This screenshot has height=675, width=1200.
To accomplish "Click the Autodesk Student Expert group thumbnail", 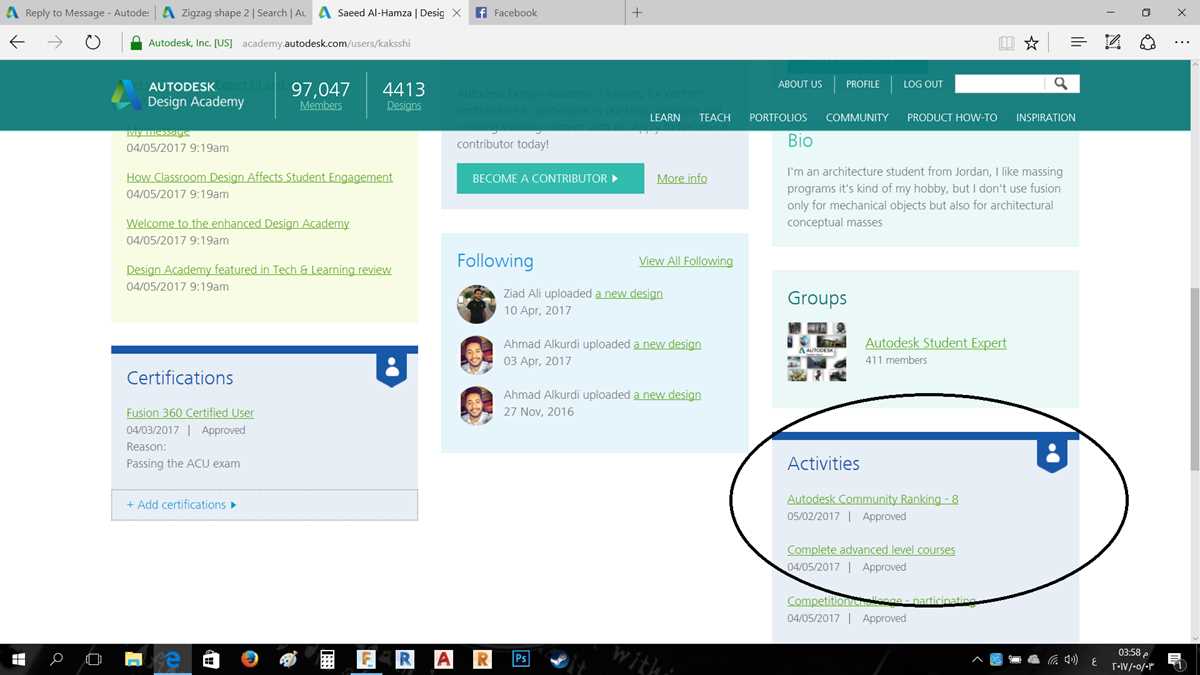I will pyautogui.click(x=817, y=352).
